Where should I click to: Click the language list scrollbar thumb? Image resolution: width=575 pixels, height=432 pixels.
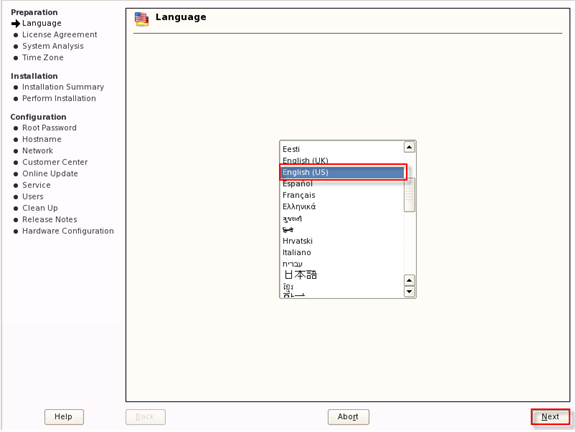pos(409,195)
